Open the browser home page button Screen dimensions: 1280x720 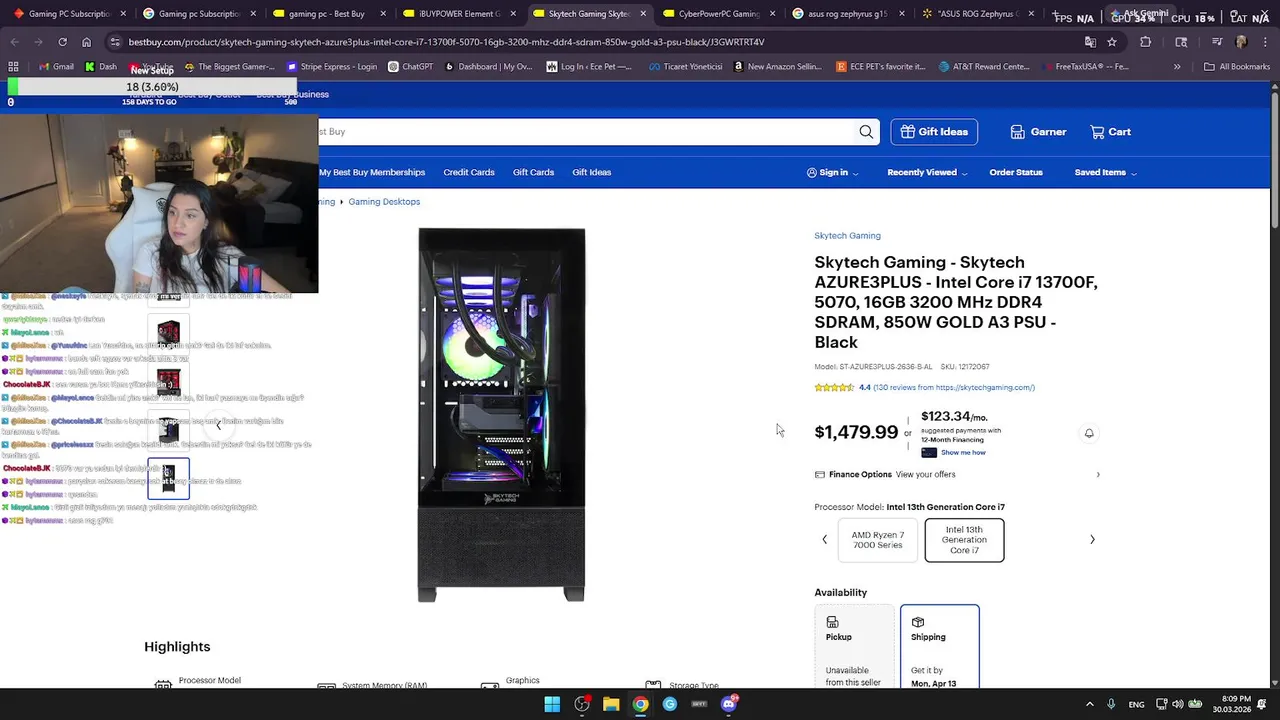86,42
